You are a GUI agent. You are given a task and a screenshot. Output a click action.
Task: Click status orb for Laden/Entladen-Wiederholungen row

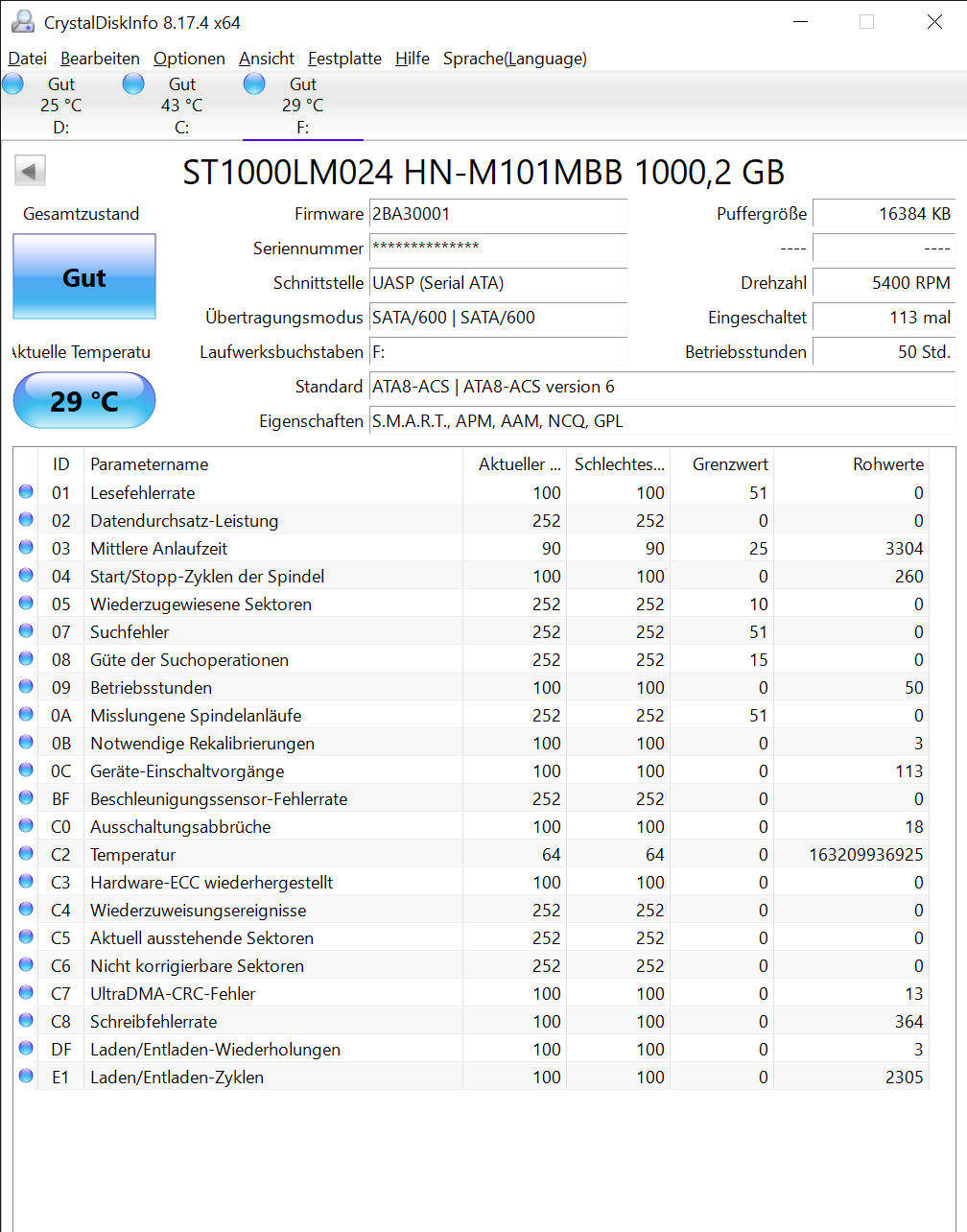[x=26, y=1049]
